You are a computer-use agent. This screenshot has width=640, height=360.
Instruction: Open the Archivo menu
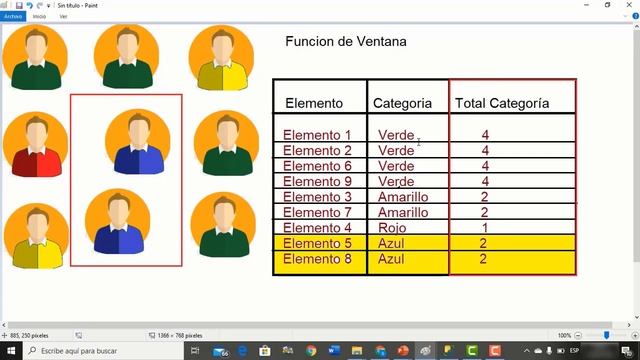tap(13, 16)
